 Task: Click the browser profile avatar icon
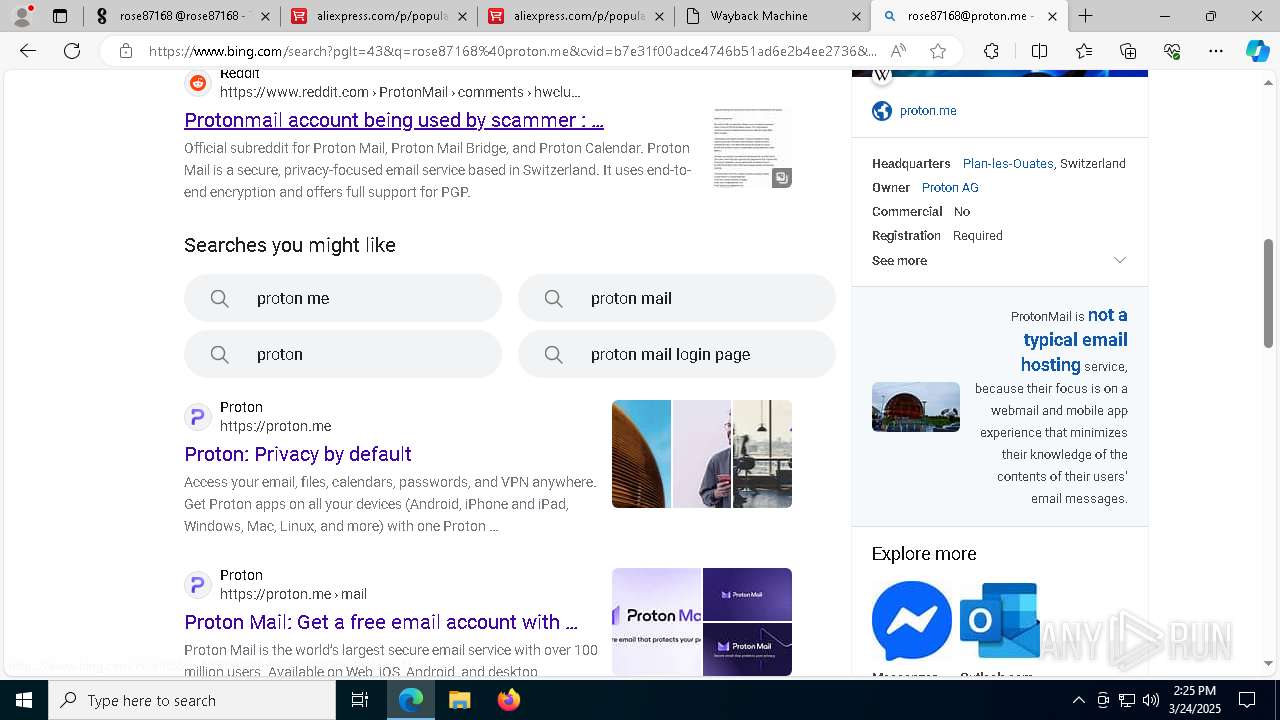click(x=22, y=15)
